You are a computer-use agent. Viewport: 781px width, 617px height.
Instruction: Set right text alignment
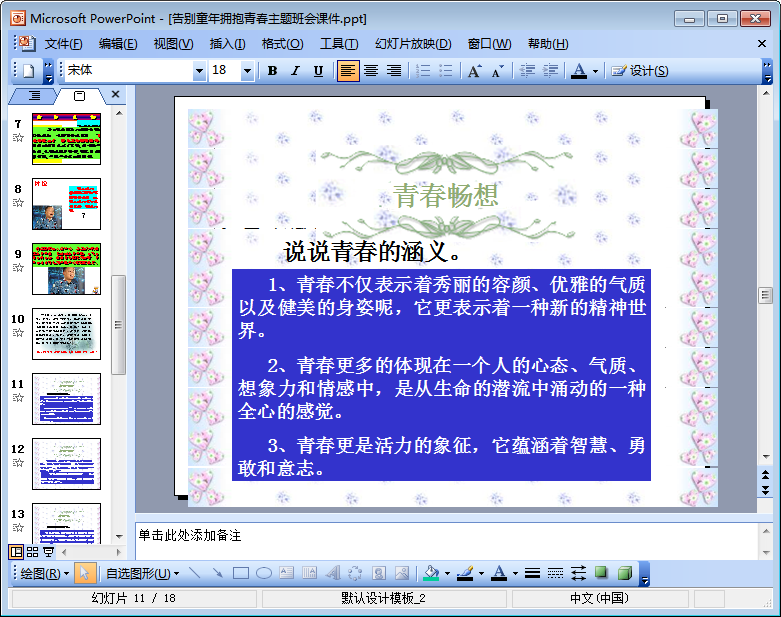[394, 71]
